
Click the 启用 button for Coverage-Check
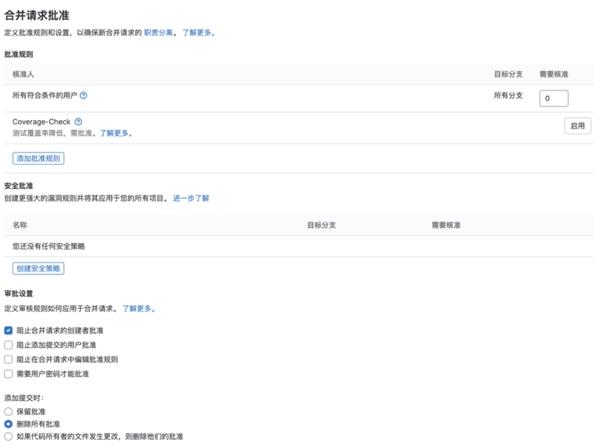coord(575,126)
